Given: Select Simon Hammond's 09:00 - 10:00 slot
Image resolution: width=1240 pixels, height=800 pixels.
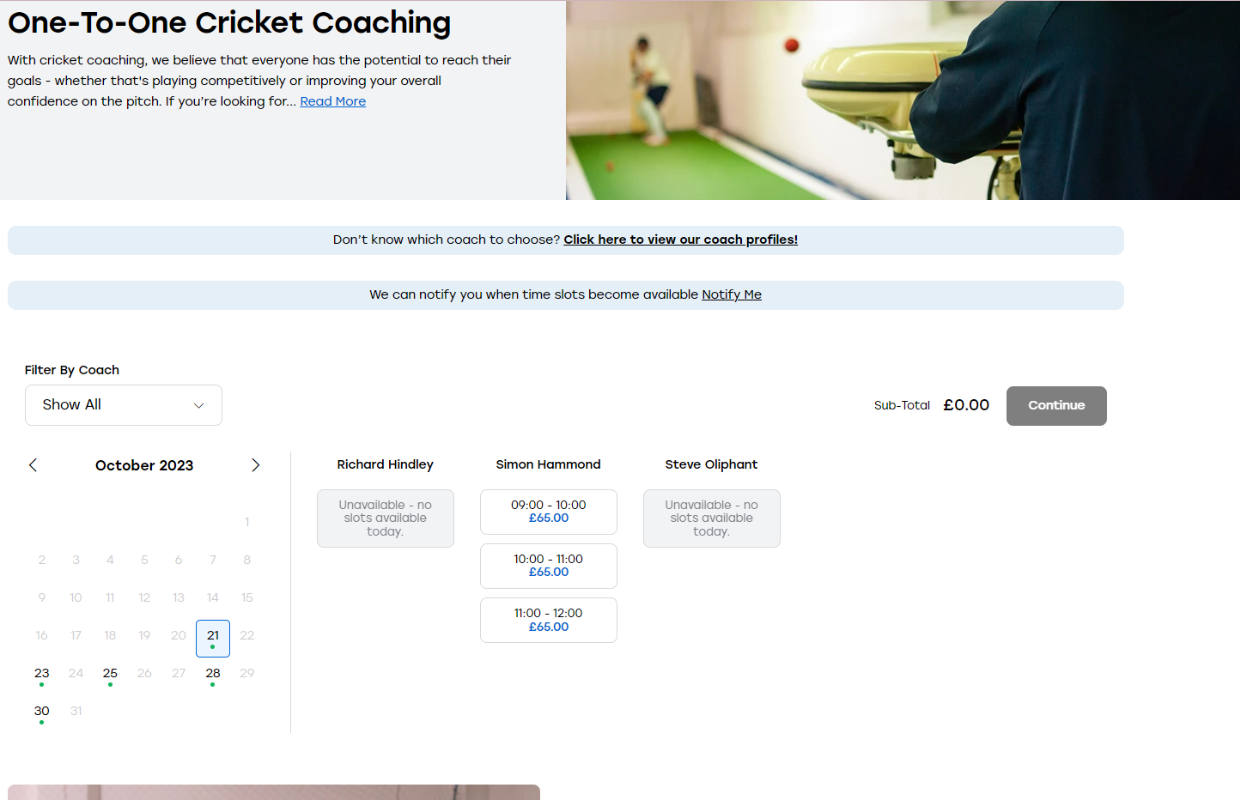Looking at the screenshot, I should point(548,512).
